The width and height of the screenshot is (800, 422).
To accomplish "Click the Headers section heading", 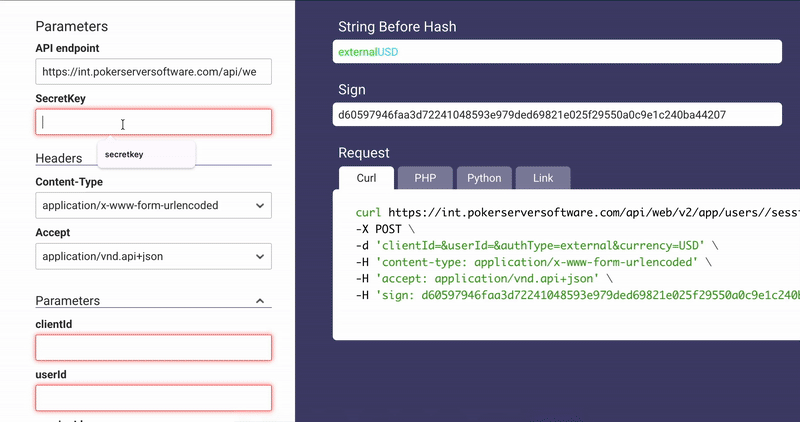I will pyautogui.click(x=59, y=158).
